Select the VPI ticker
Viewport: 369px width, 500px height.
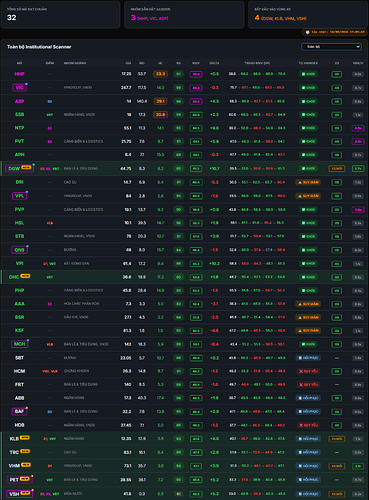click(x=19, y=263)
